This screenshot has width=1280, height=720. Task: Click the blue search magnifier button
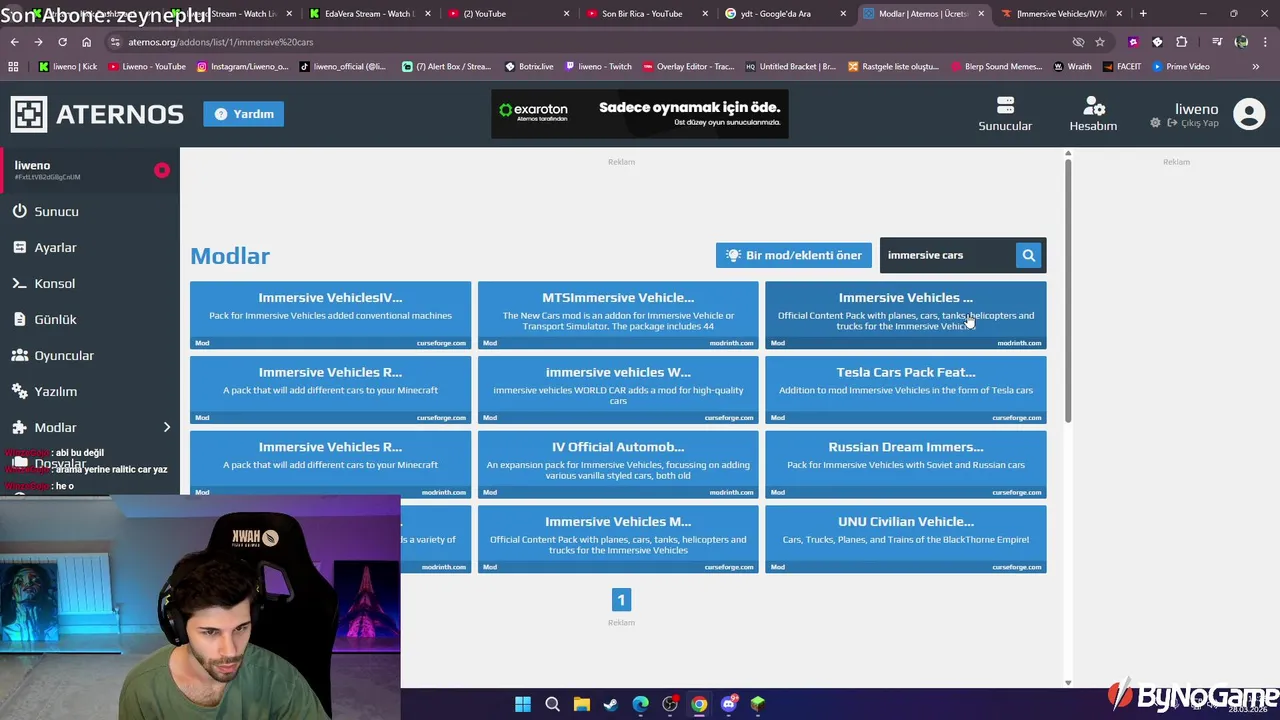[x=1028, y=255]
